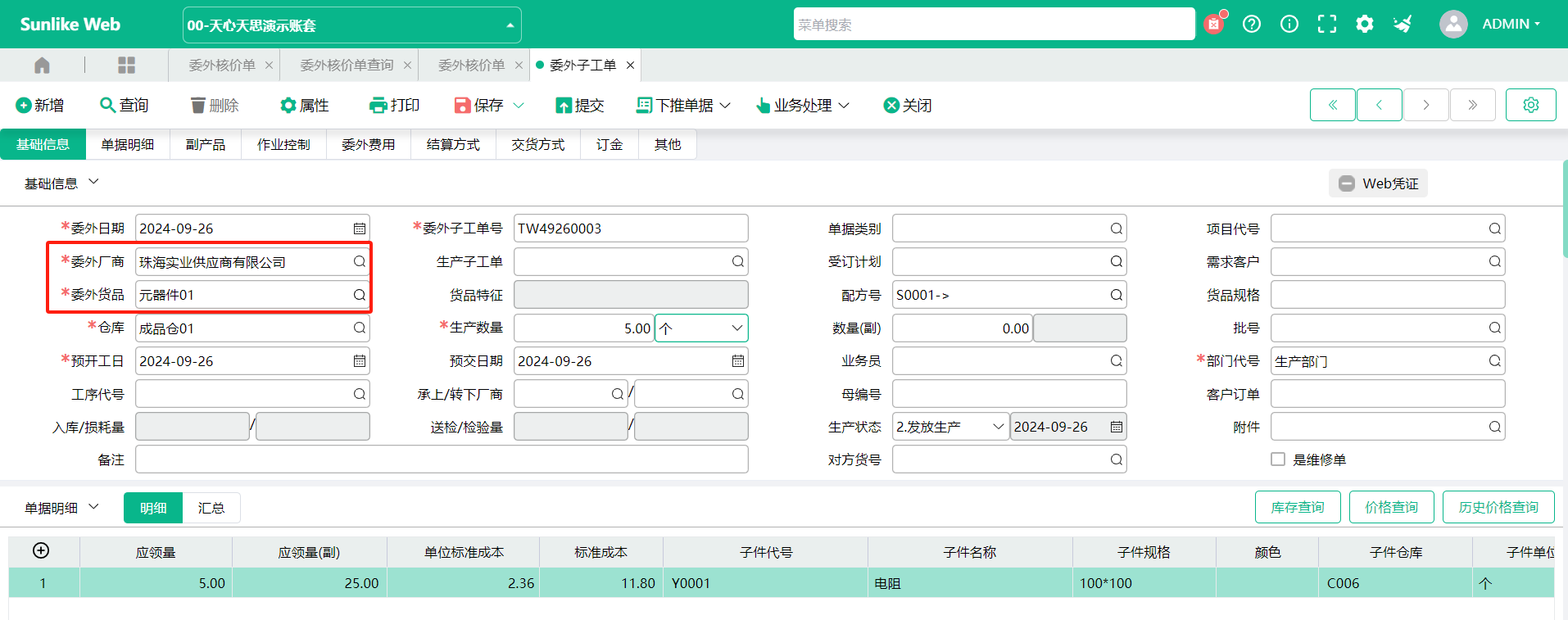1568x620 pixels.
Task: Switch to the 结算方式 tab
Action: click(x=453, y=144)
